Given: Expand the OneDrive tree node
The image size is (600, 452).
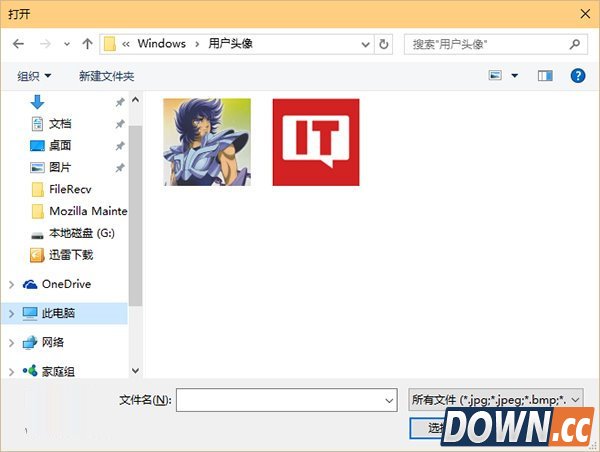Looking at the screenshot, I should 11,284.
